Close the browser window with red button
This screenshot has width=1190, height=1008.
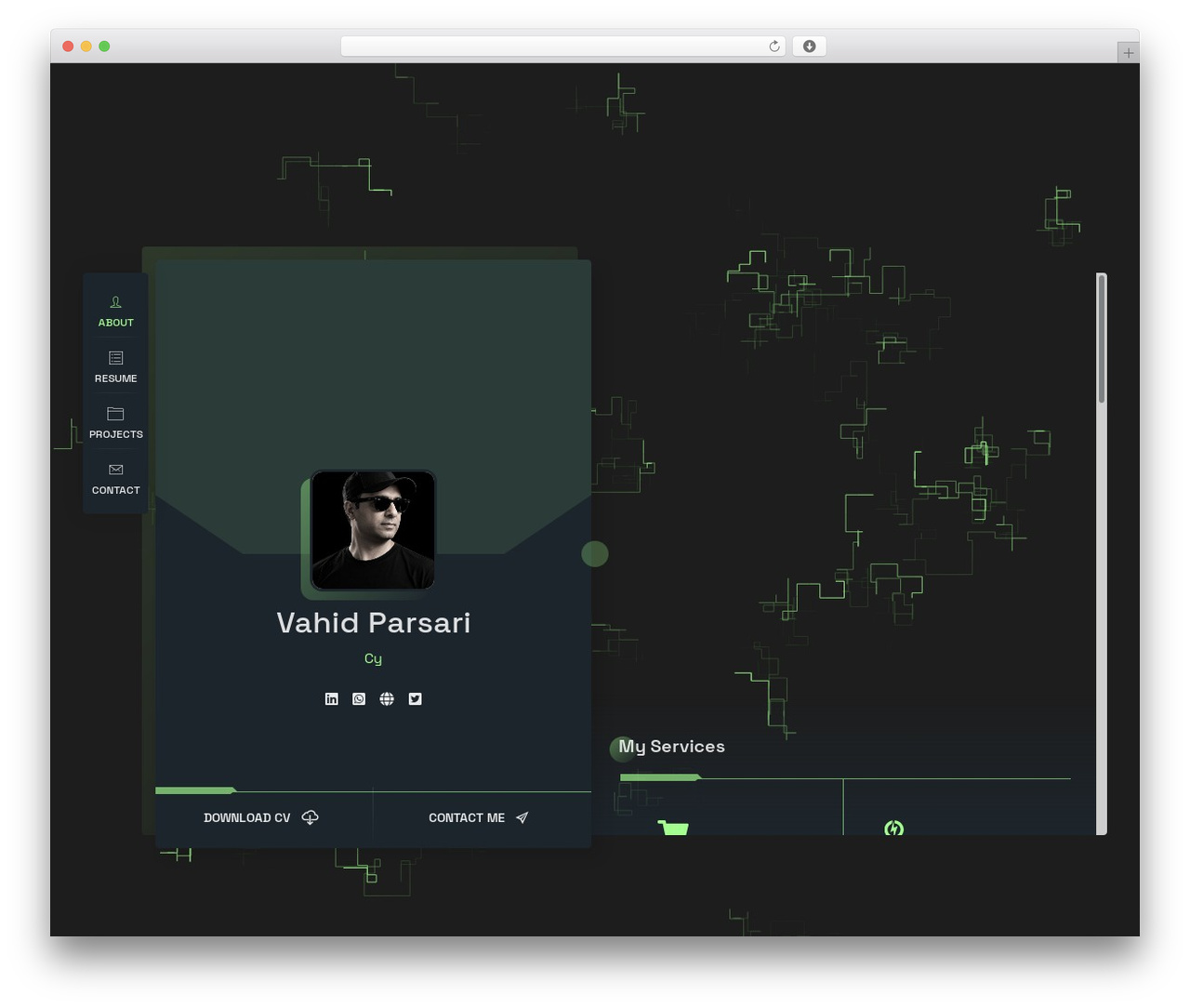pyautogui.click(x=68, y=46)
